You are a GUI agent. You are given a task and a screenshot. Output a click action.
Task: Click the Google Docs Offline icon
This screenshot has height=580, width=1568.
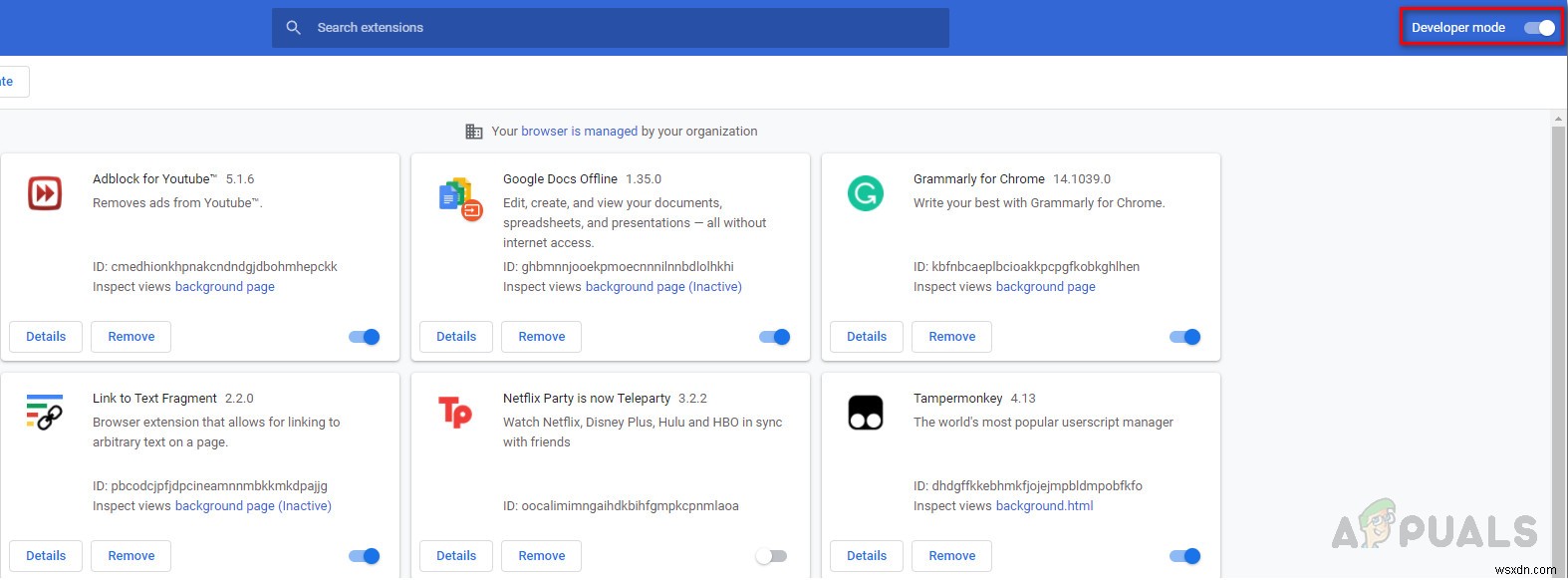pyautogui.click(x=459, y=199)
